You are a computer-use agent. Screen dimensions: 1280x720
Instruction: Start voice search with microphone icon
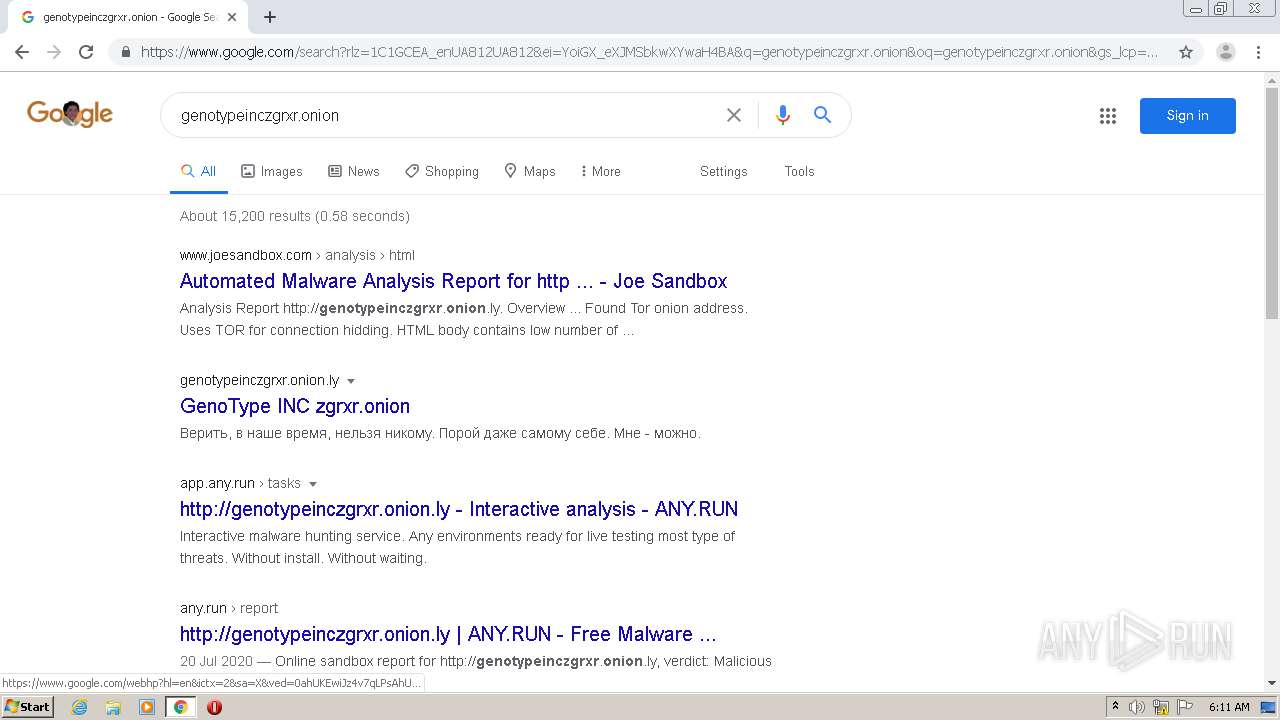pyautogui.click(x=783, y=115)
